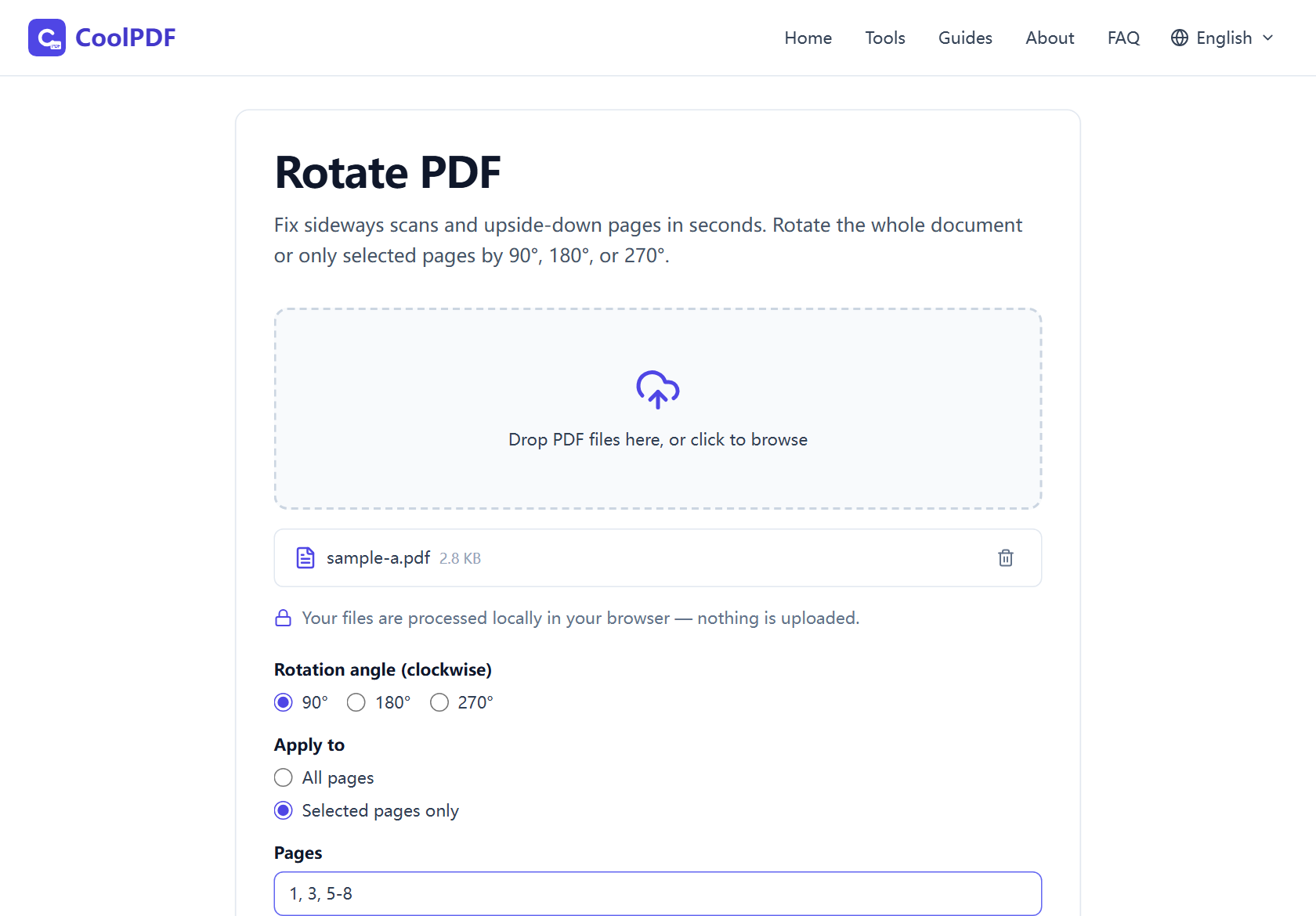1316x916 pixels.
Task: Click the Pages label
Action: coord(298,853)
